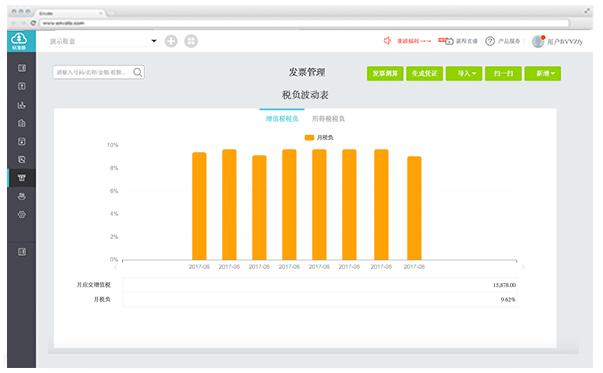
Task: Switch to the 增值税税负 tab
Action: coord(282,119)
